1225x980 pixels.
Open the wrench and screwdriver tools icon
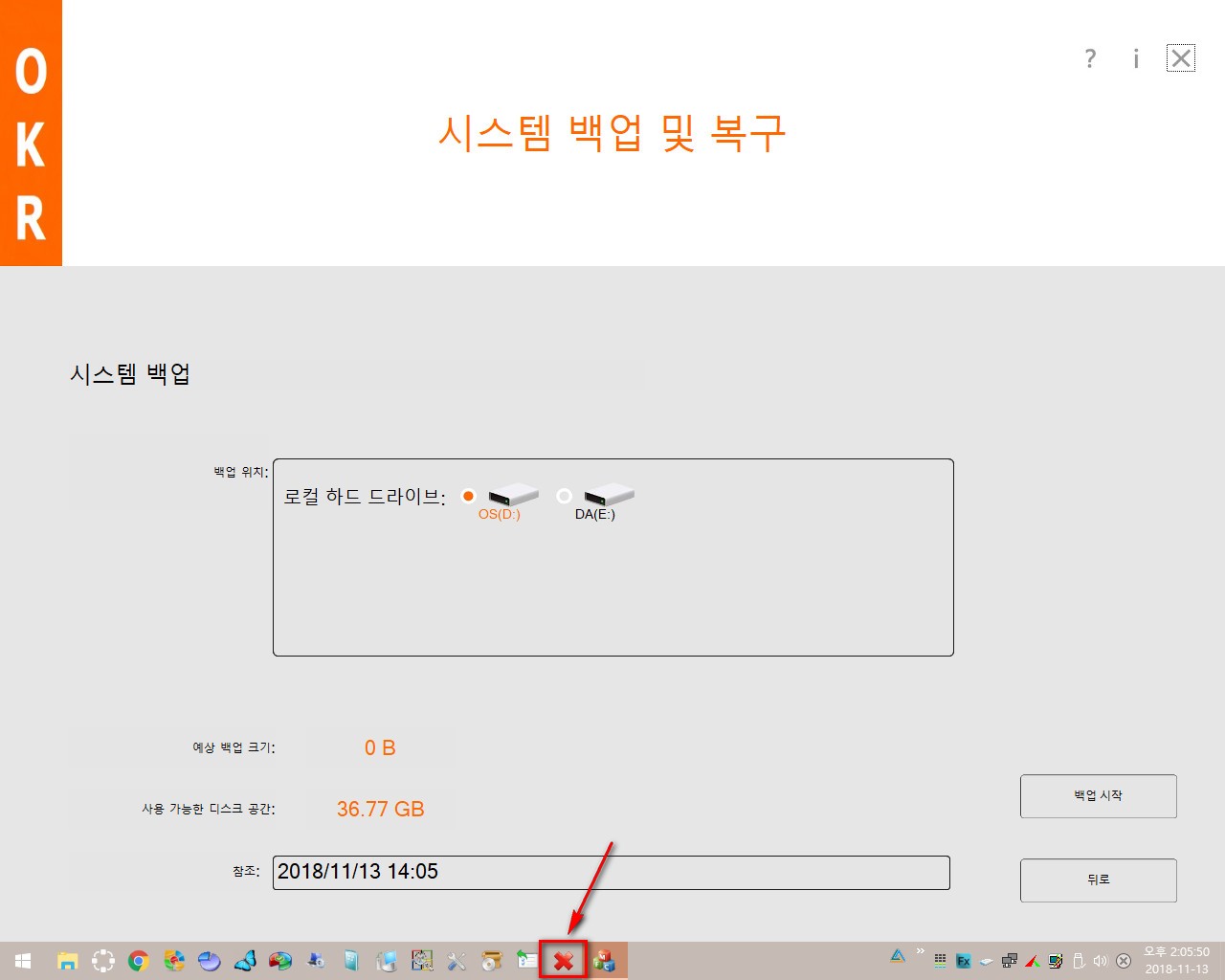pos(457,961)
